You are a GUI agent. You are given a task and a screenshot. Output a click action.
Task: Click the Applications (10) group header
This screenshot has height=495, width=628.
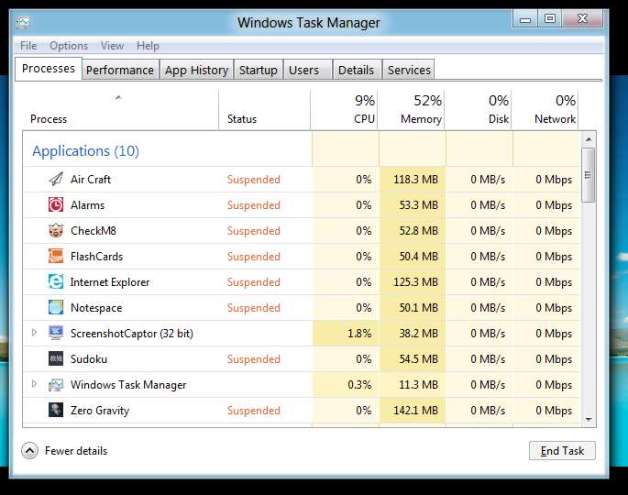[86, 151]
